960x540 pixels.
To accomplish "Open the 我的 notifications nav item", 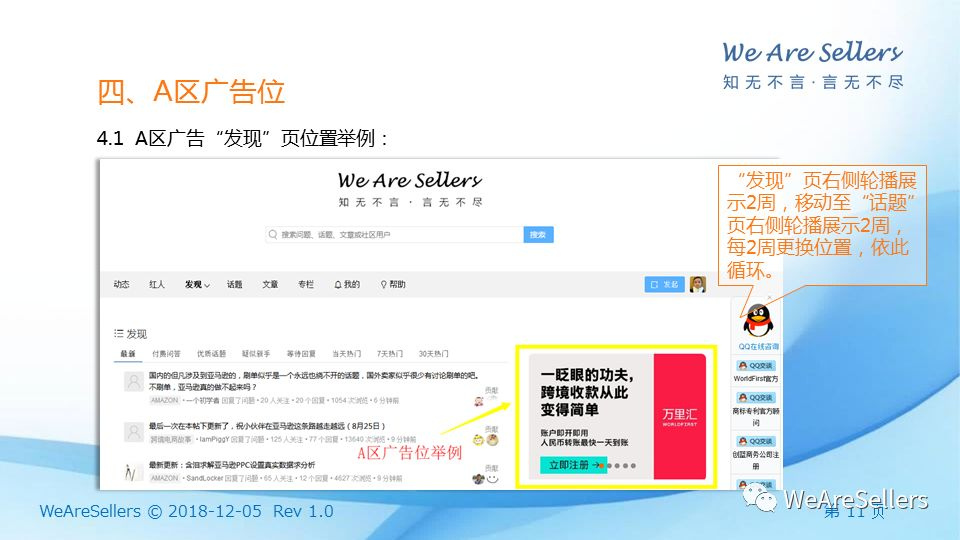I will point(347,285).
